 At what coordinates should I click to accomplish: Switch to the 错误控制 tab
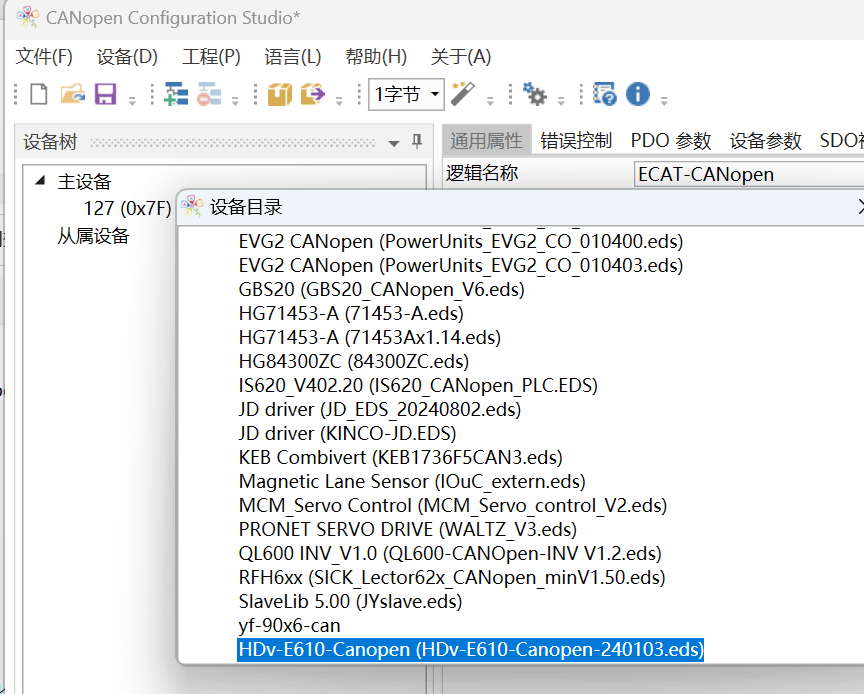(x=576, y=141)
